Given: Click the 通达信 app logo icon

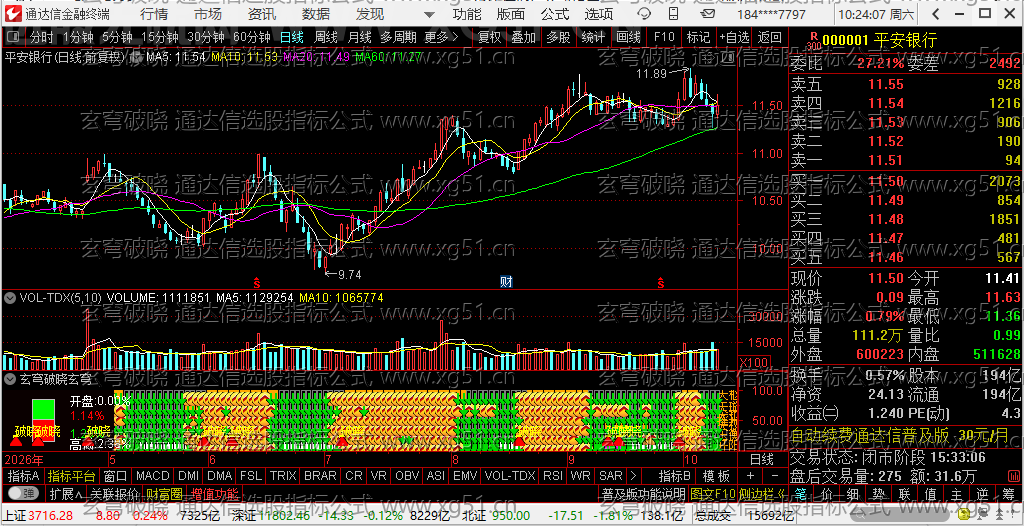Looking at the screenshot, I should (15, 14).
